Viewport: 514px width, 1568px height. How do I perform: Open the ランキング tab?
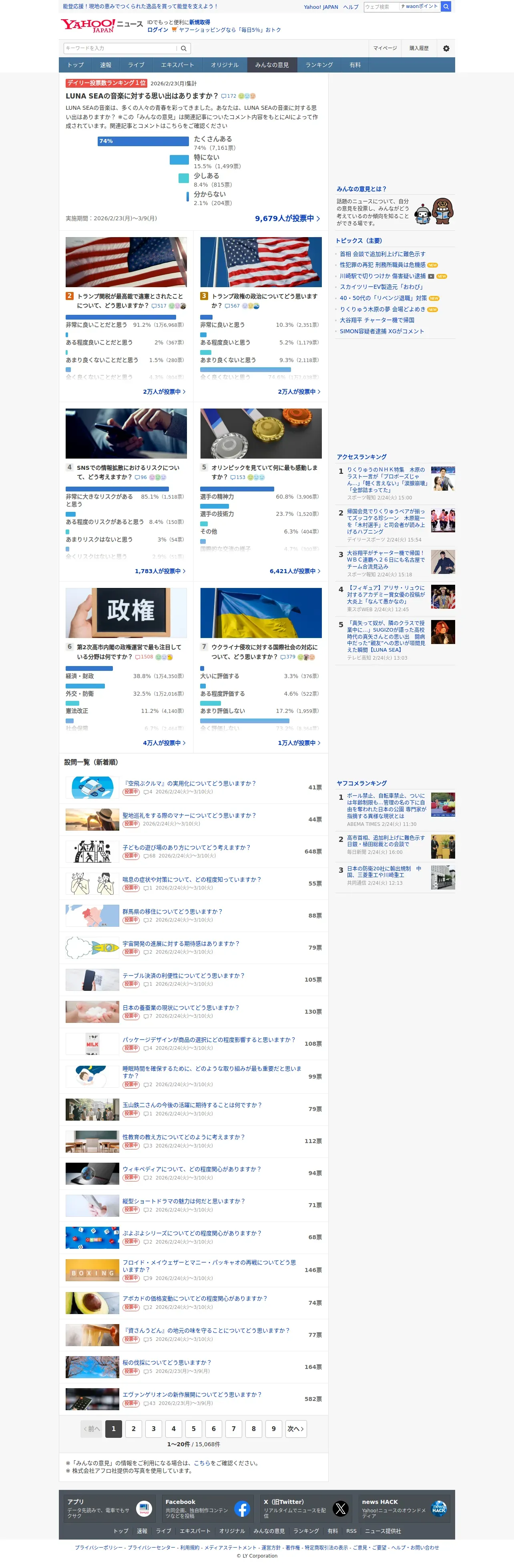(x=319, y=65)
